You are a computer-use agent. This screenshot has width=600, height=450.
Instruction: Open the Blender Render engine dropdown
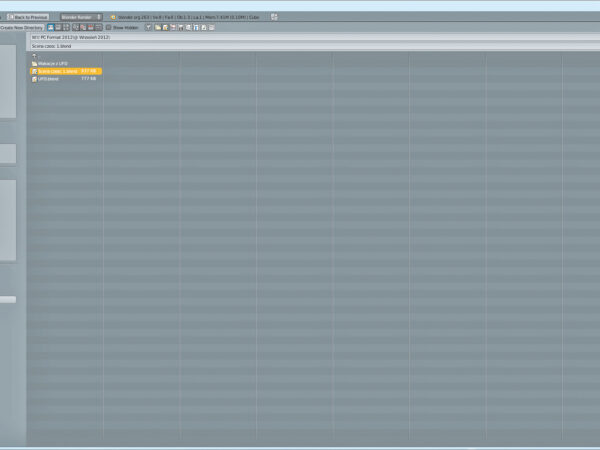point(81,17)
